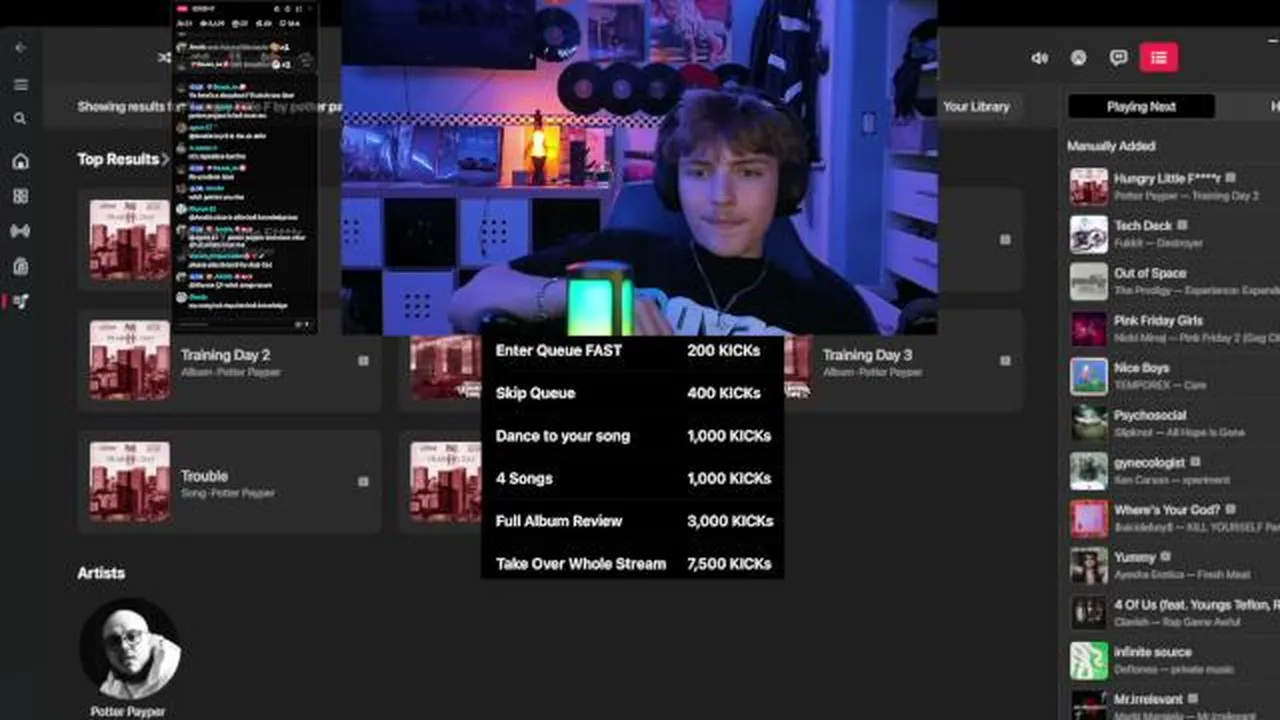Screen dimensions: 1280x720
Task: Switch to the Playing Next tab
Action: [x=1141, y=106]
